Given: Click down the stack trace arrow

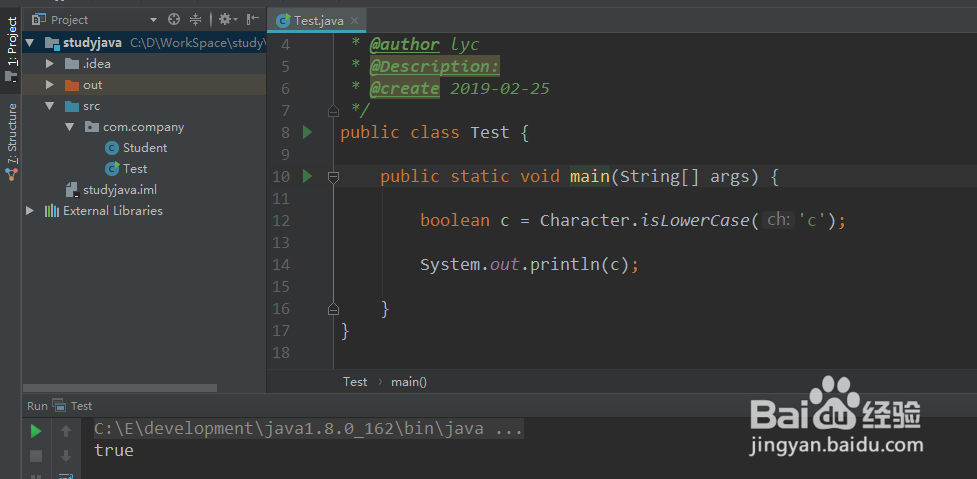Looking at the screenshot, I should coord(65,456).
